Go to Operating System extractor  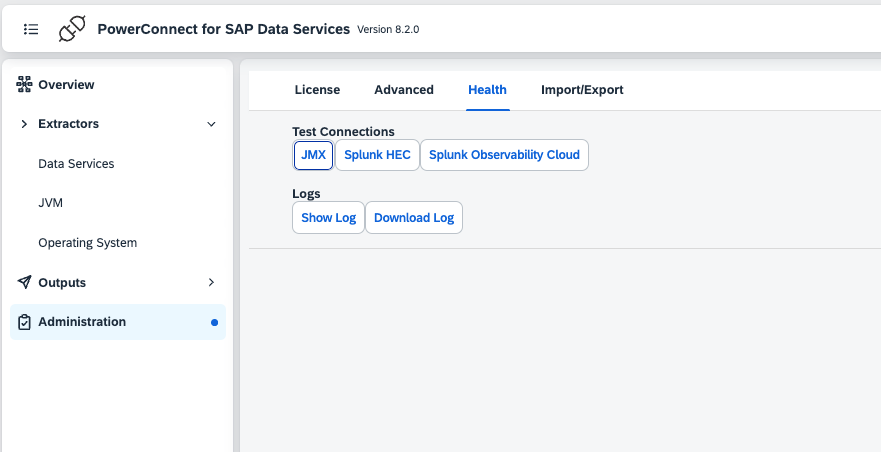(87, 243)
